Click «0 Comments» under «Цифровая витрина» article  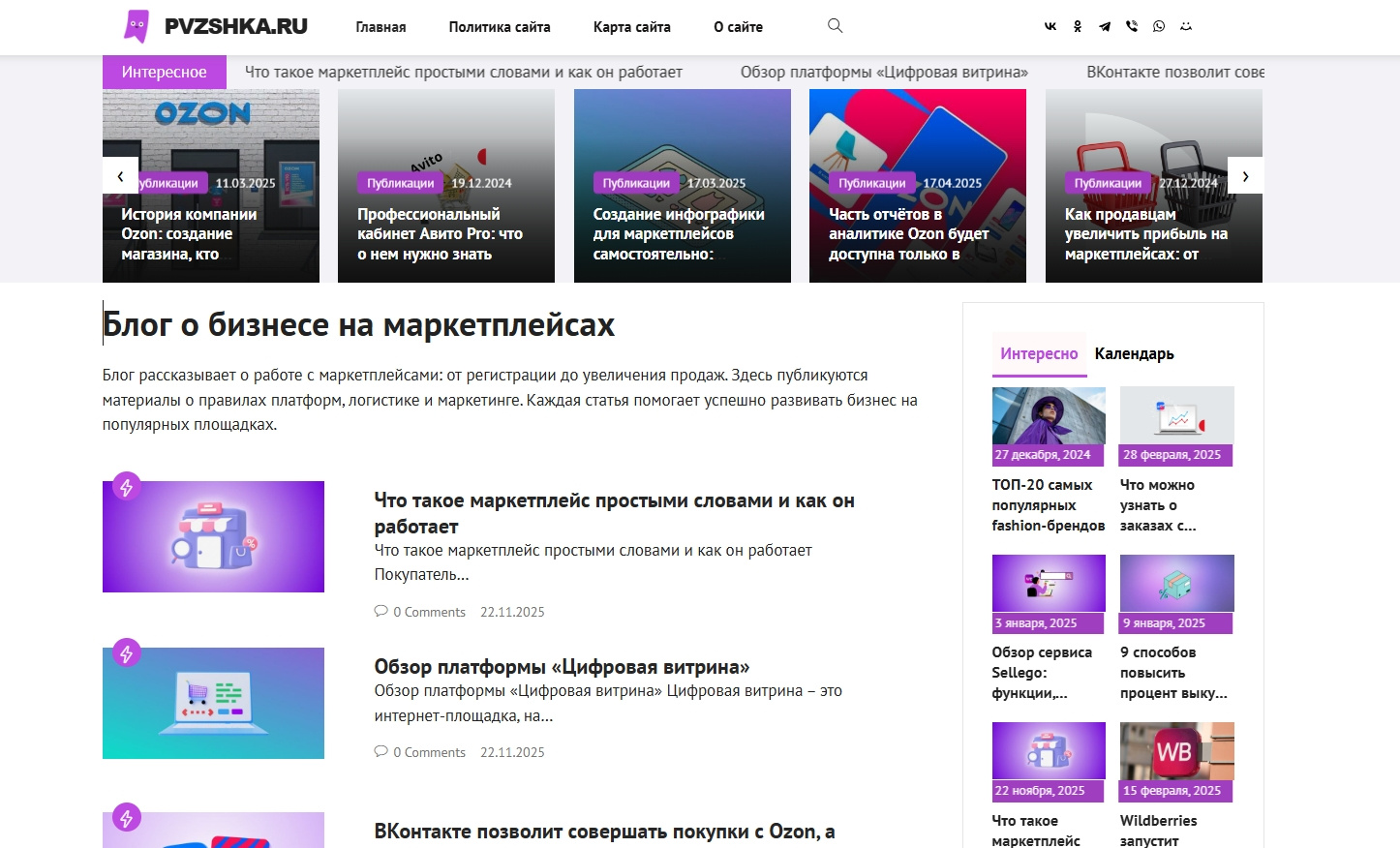tap(429, 752)
